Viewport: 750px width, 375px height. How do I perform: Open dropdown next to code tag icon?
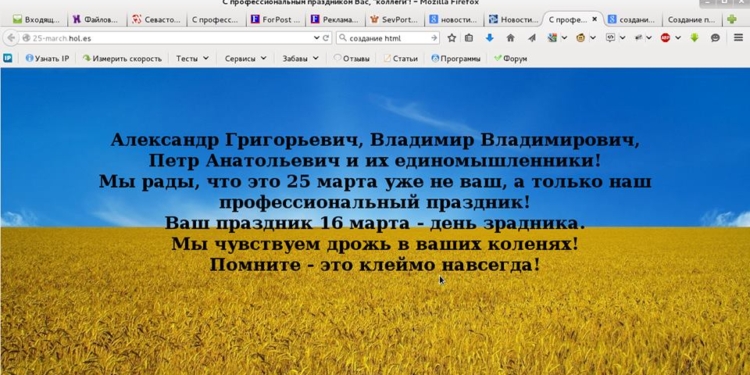click(x=622, y=38)
